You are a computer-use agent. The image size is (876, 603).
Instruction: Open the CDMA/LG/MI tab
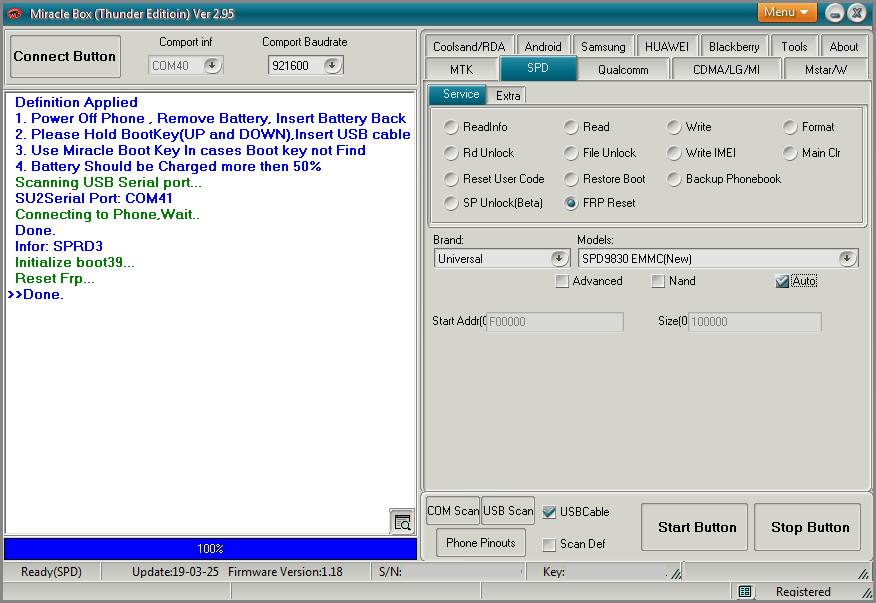(x=726, y=69)
